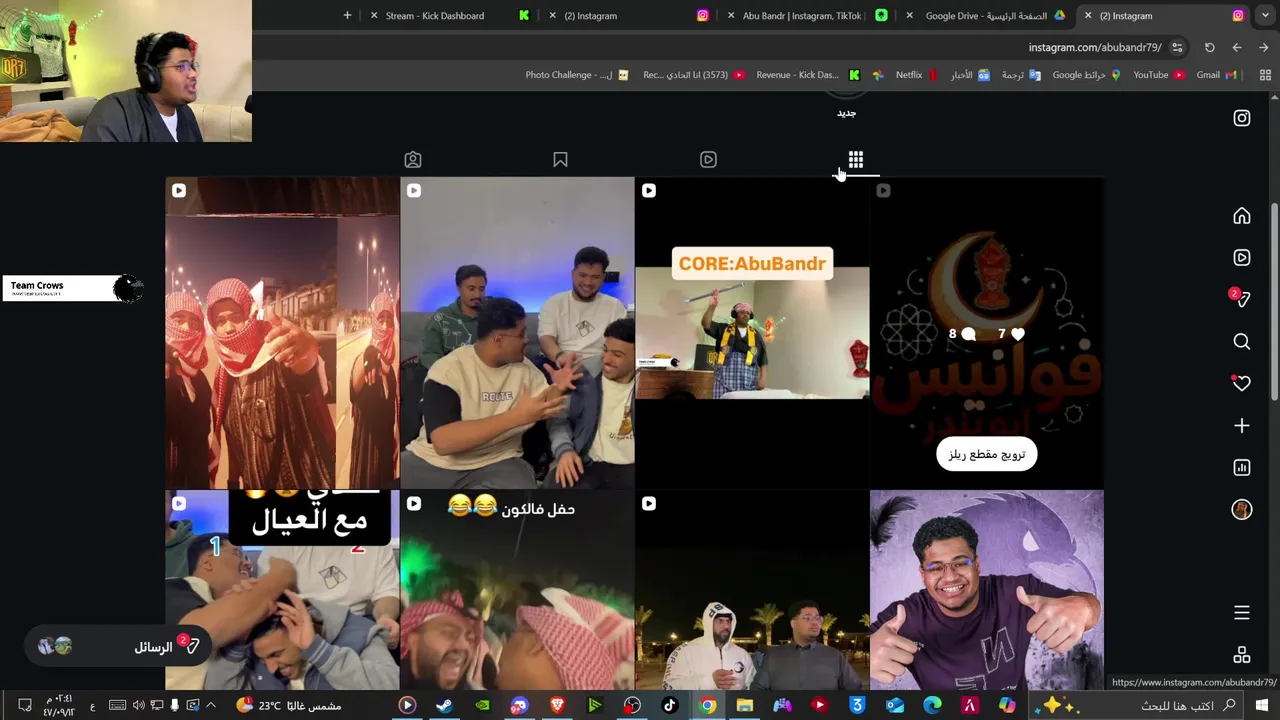Screen dimensions: 1280x720
Task: Open the جديد new highlight
Action: pyautogui.click(x=846, y=113)
